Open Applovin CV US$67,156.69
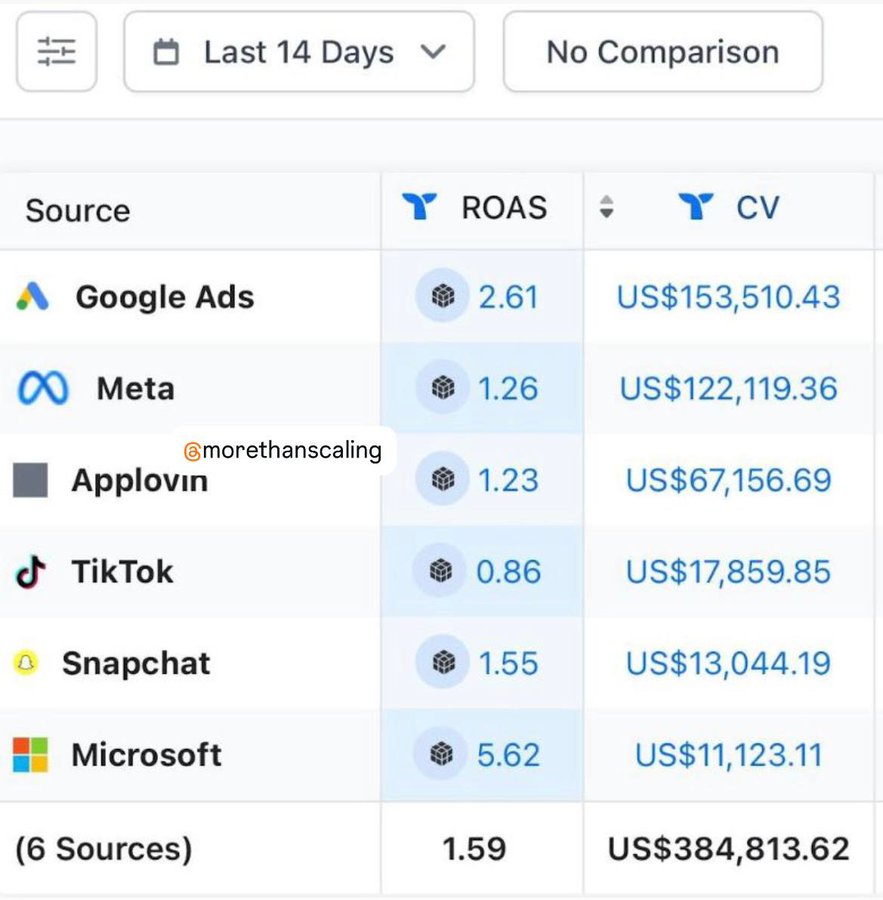Screen dimensions: 883x900 [728, 480]
